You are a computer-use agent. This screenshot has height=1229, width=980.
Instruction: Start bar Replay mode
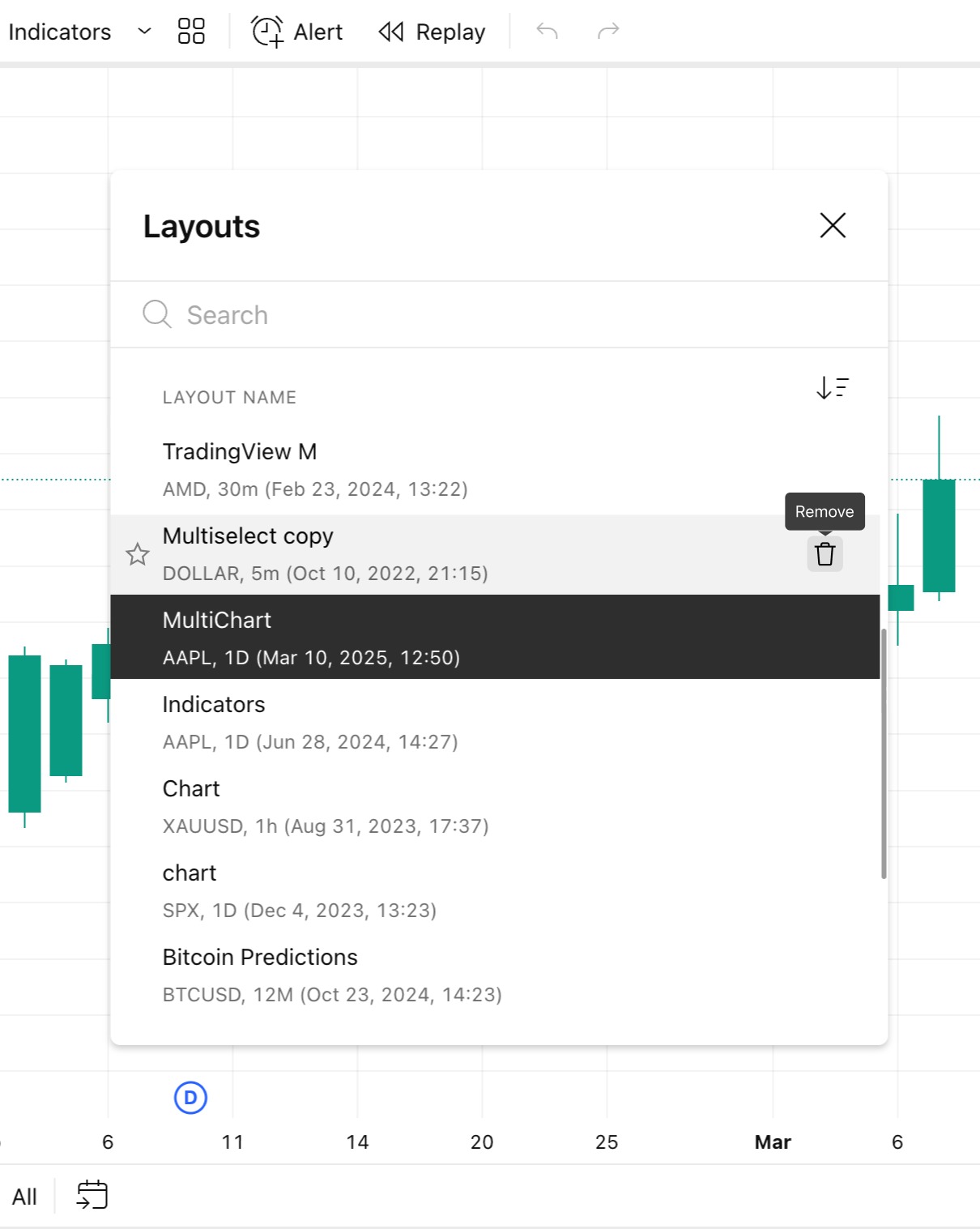(x=432, y=32)
